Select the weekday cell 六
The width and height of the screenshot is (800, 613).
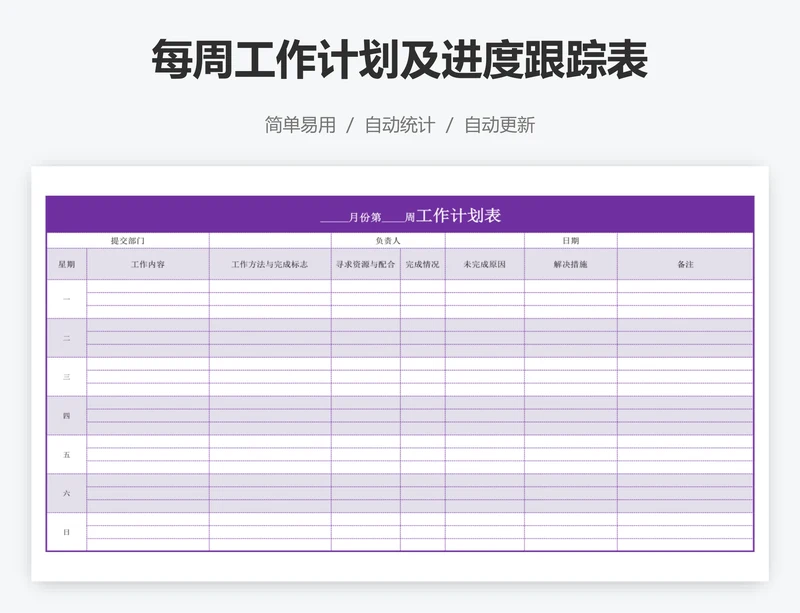[x=66, y=493]
